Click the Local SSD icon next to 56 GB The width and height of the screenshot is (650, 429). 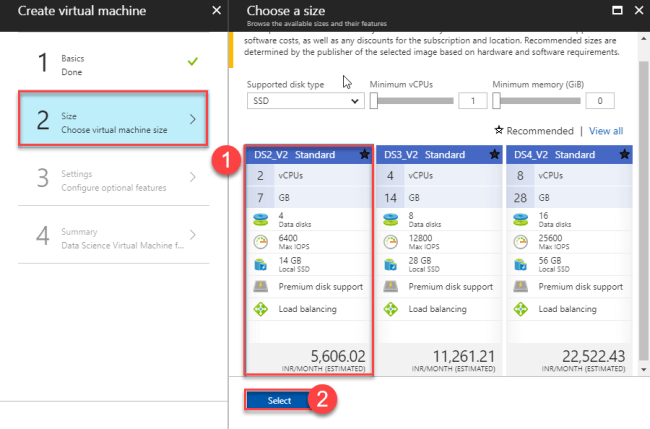(521, 264)
